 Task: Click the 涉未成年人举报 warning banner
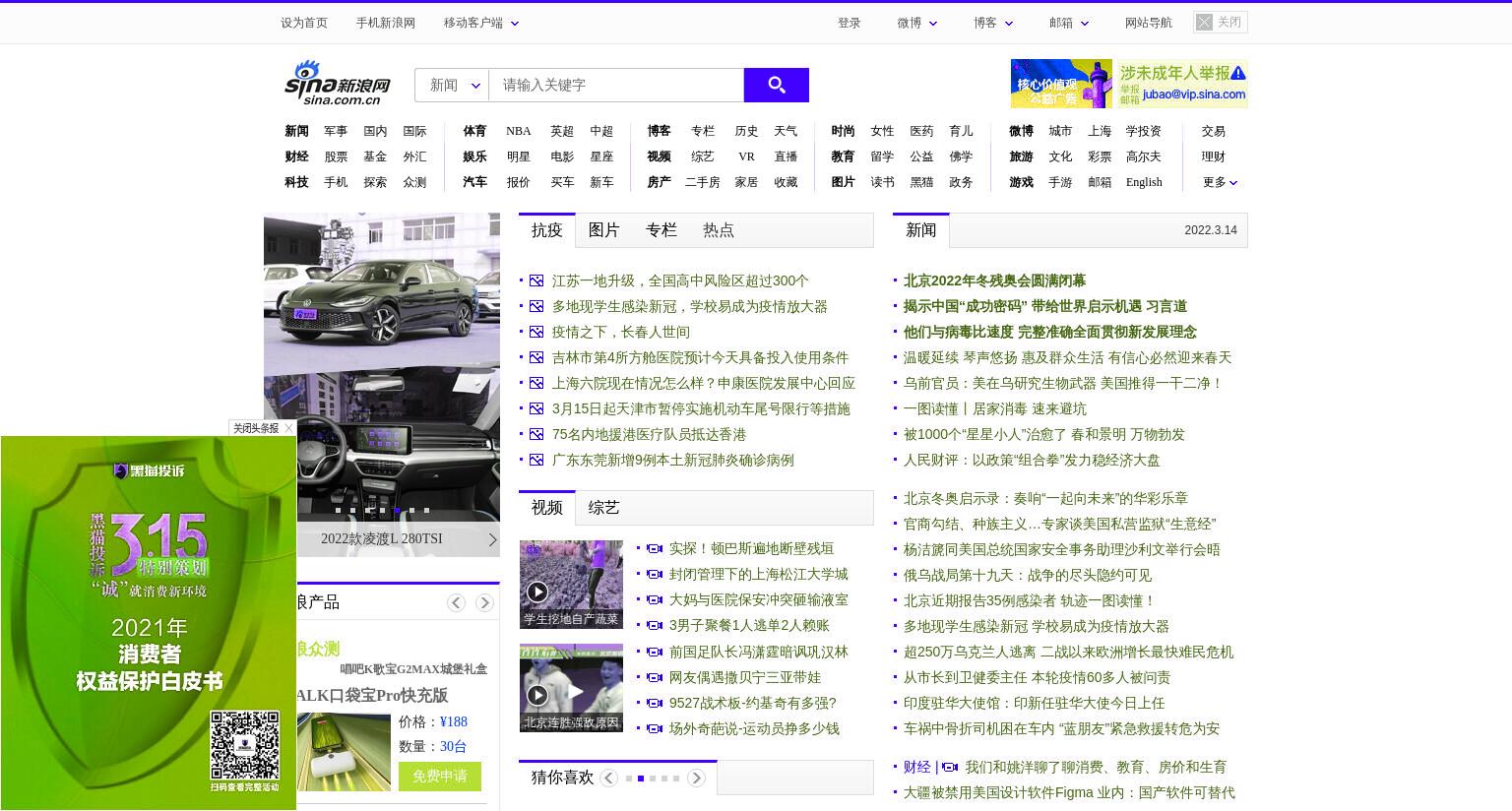(1182, 84)
